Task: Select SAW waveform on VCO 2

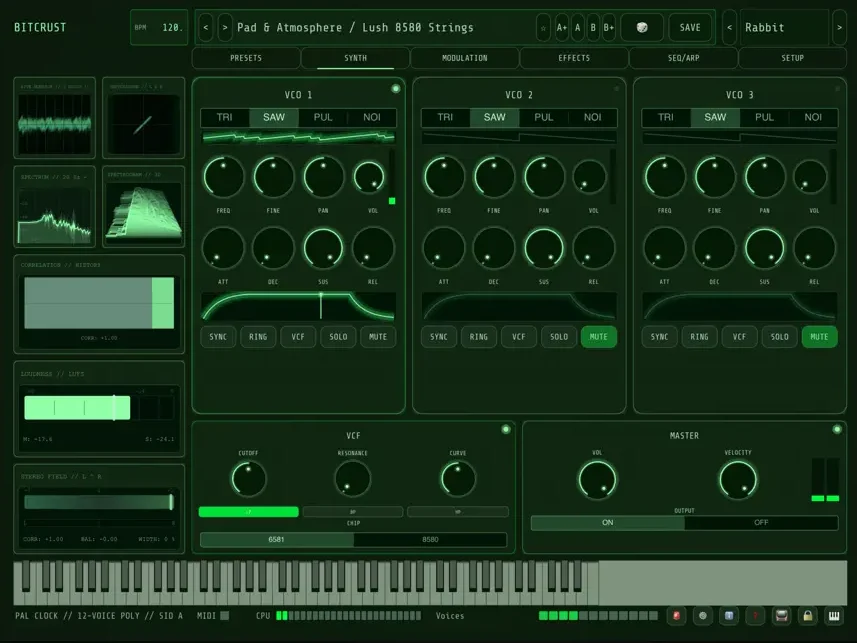Action: (495, 117)
